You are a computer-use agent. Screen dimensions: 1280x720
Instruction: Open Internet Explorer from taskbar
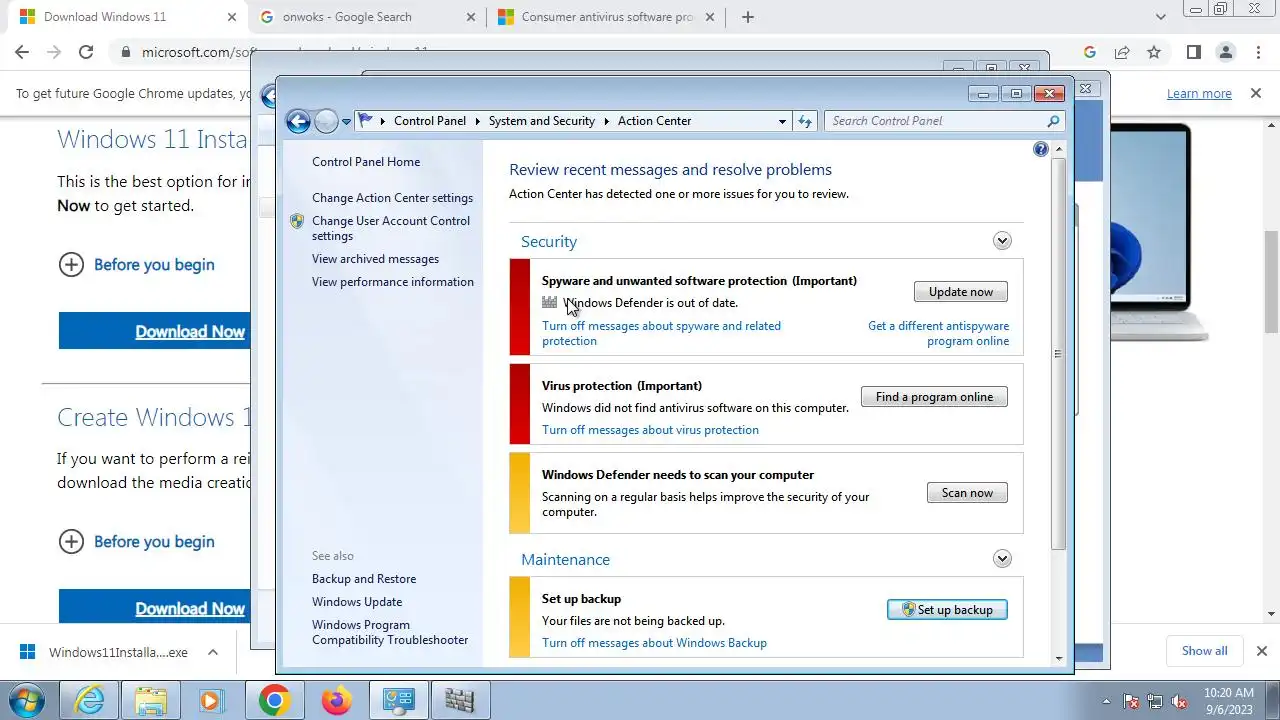coord(90,701)
